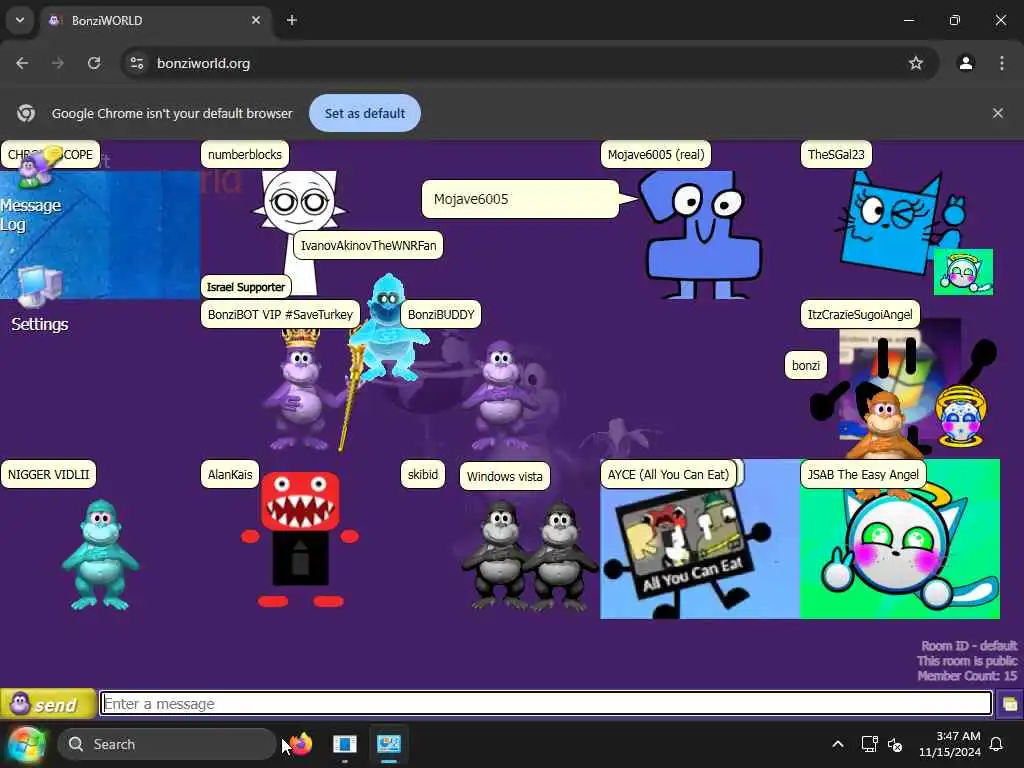This screenshot has width=1024, height=768.
Task: Click the orange bonzi gorilla avatar
Action: click(x=886, y=424)
